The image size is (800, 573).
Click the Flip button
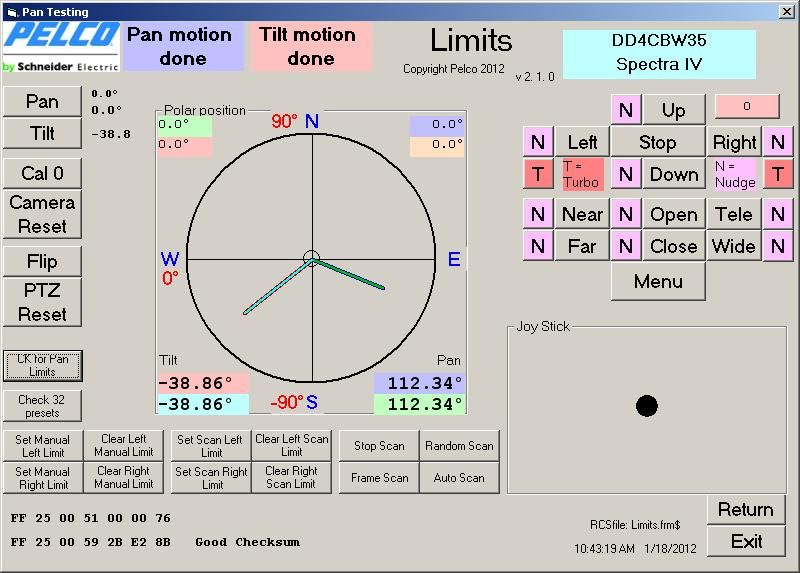click(42, 261)
